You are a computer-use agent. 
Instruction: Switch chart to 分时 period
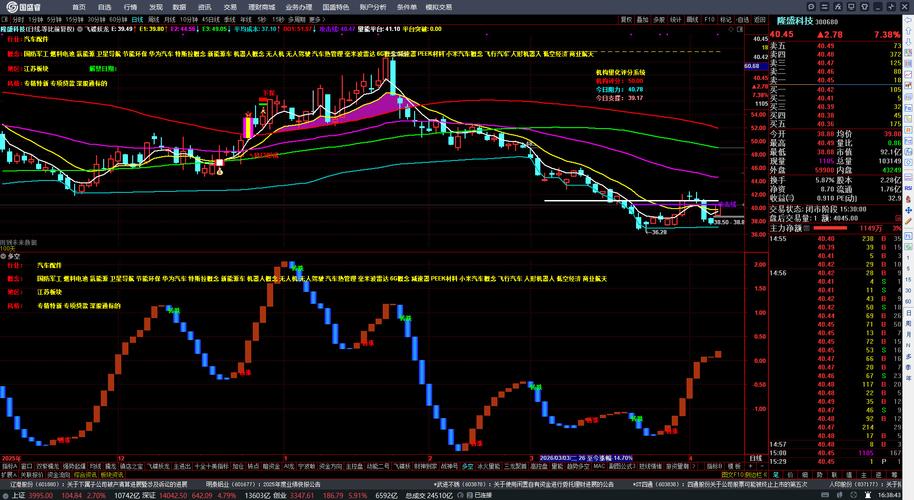[18, 19]
